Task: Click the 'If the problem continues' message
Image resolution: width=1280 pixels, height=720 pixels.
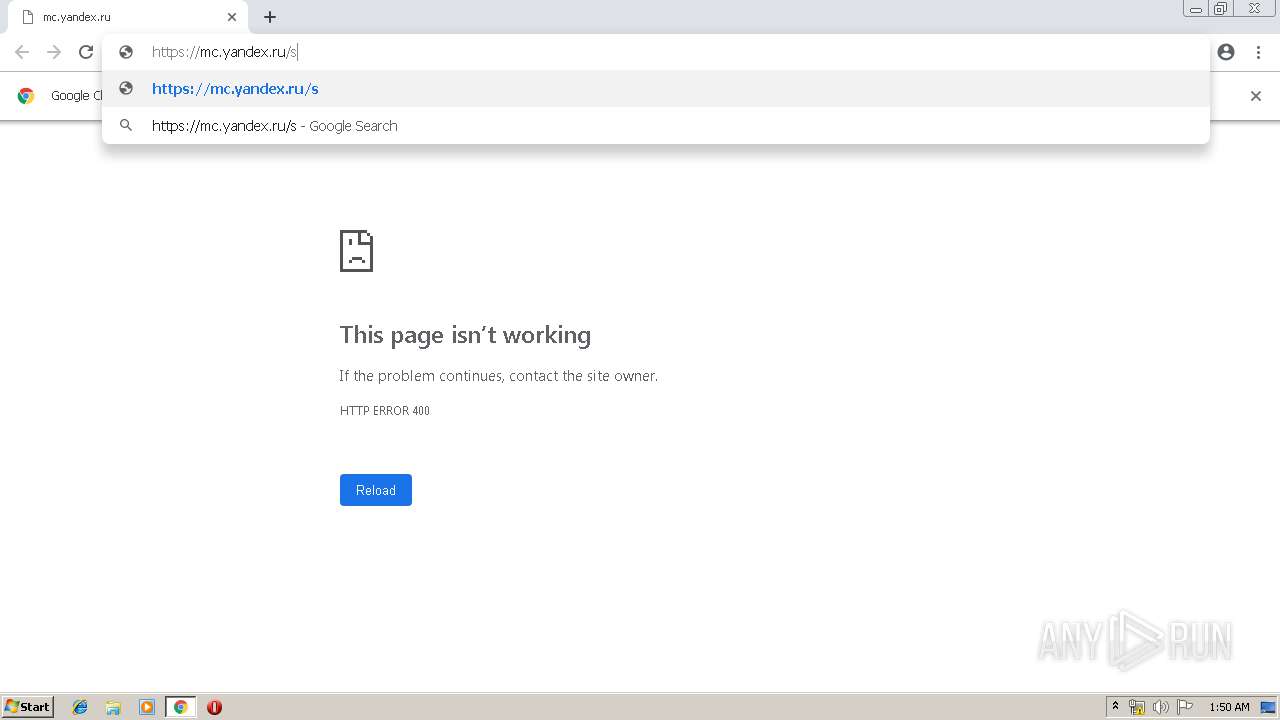Action: (498, 376)
